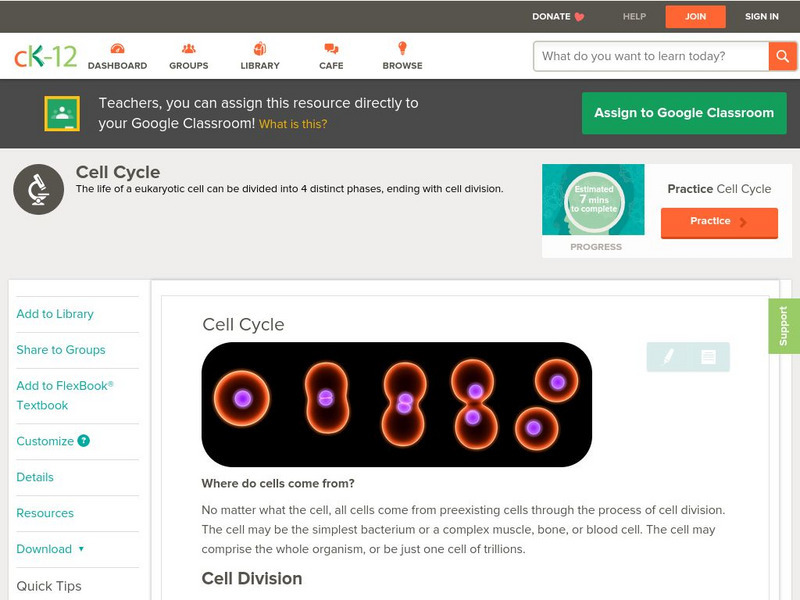Click the orange search magnifier button
Screen dimensions: 800x600
782,56
